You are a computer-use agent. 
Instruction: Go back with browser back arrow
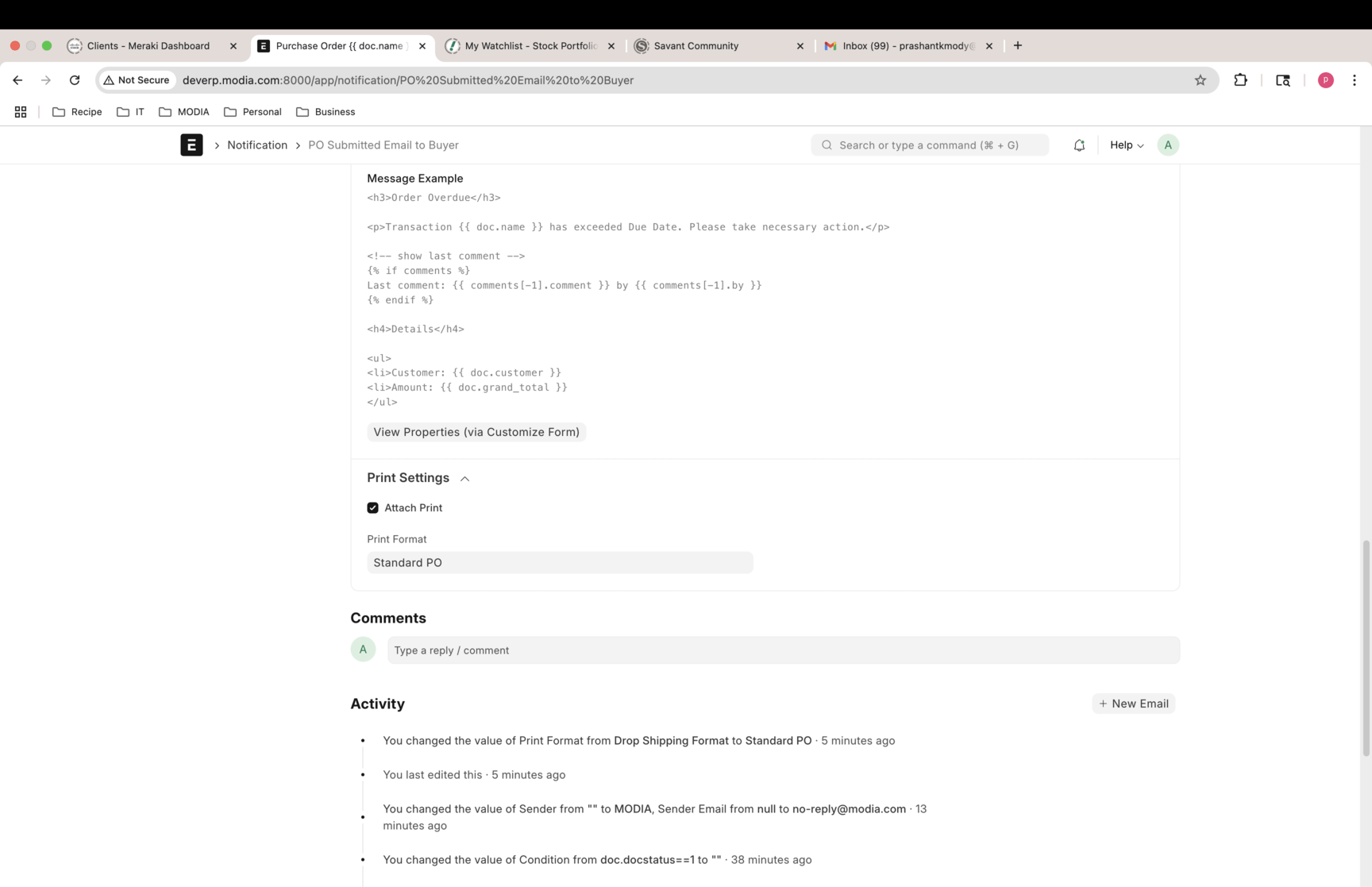pos(17,80)
